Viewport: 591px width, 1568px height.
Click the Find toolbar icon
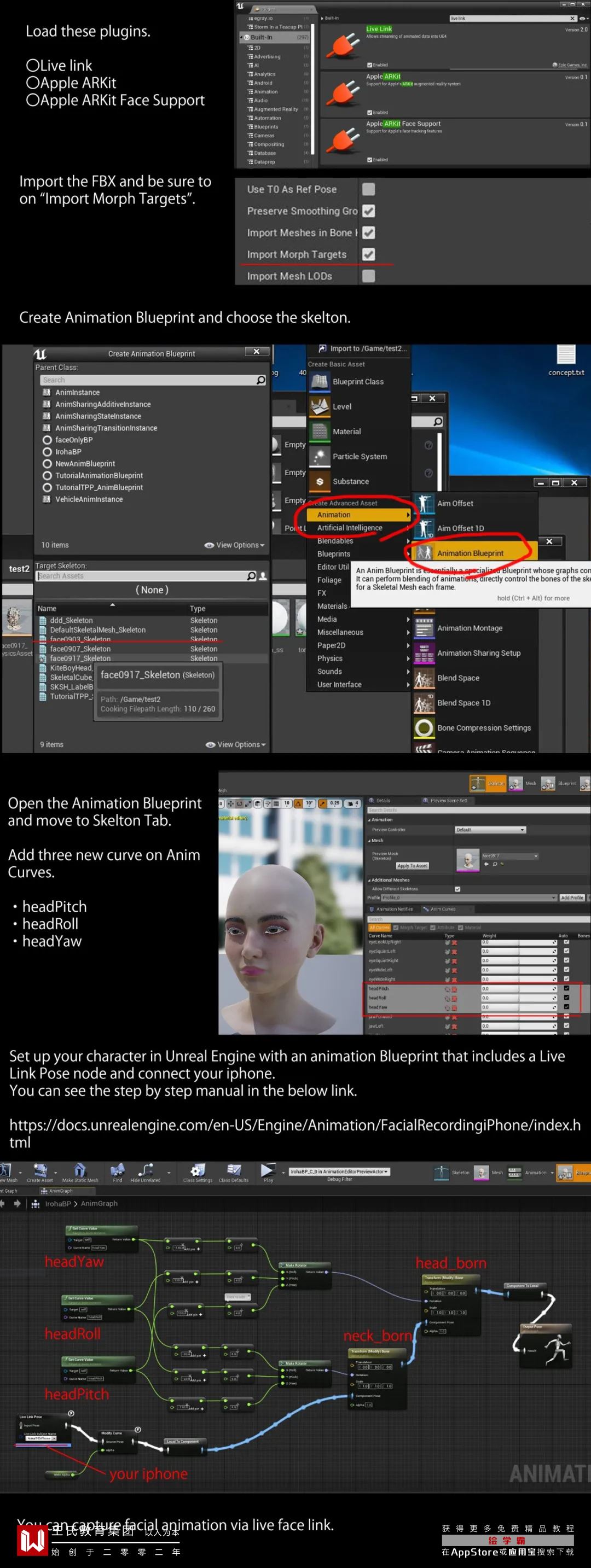click(x=118, y=1170)
